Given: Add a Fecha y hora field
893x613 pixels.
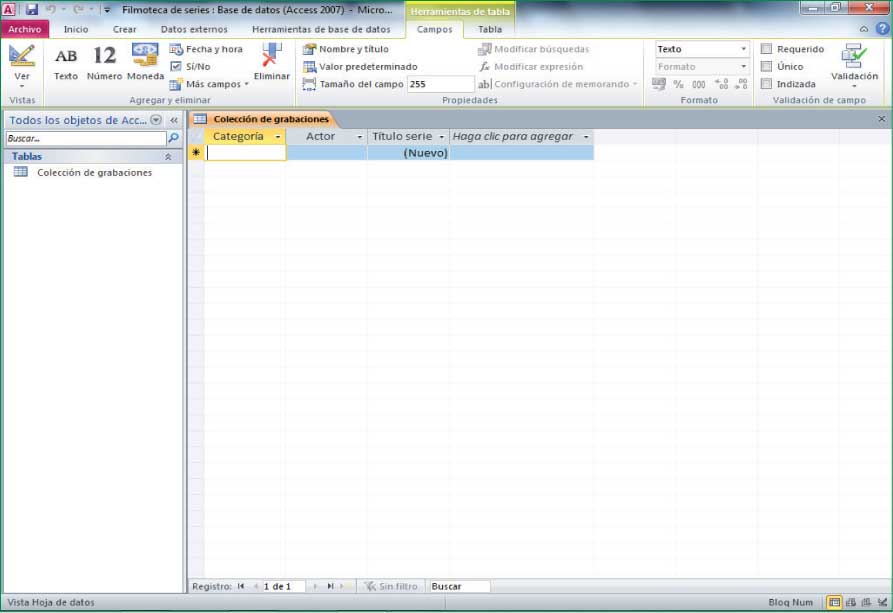Looking at the screenshot, I should pos(206,49).
